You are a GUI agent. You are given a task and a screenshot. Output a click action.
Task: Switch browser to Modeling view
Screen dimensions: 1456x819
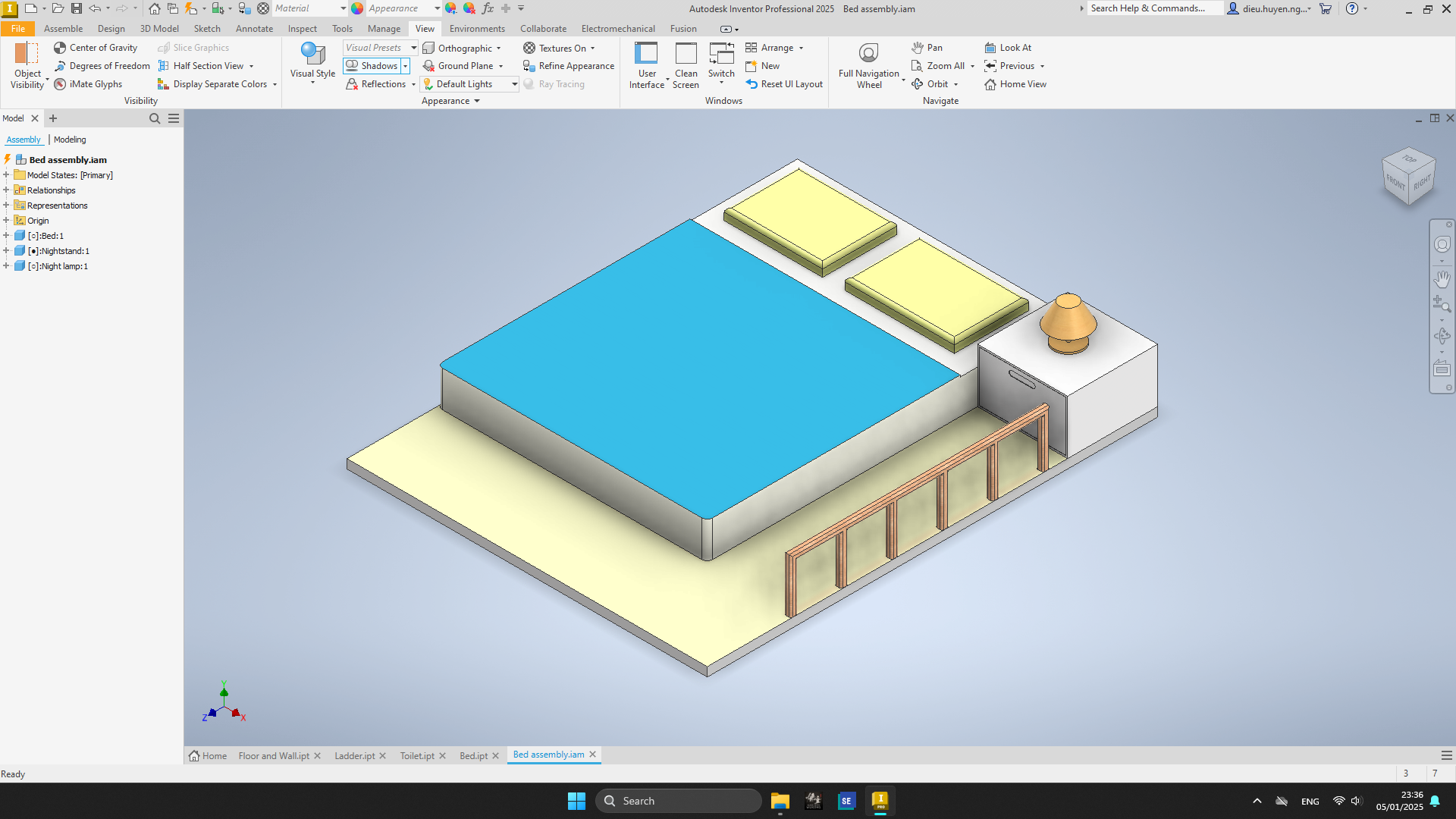pos(70,140)
